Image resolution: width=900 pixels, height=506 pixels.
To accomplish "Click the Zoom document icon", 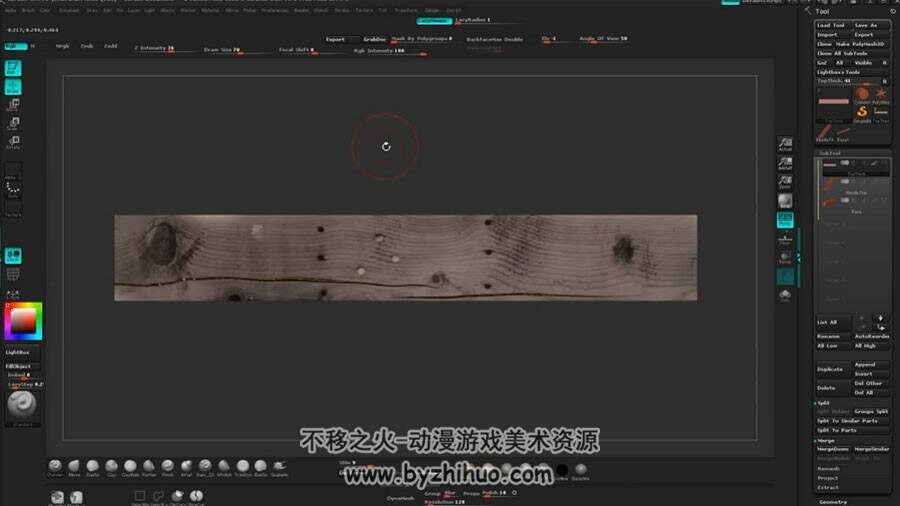I will pyautogui.click(x=785, y=182).
